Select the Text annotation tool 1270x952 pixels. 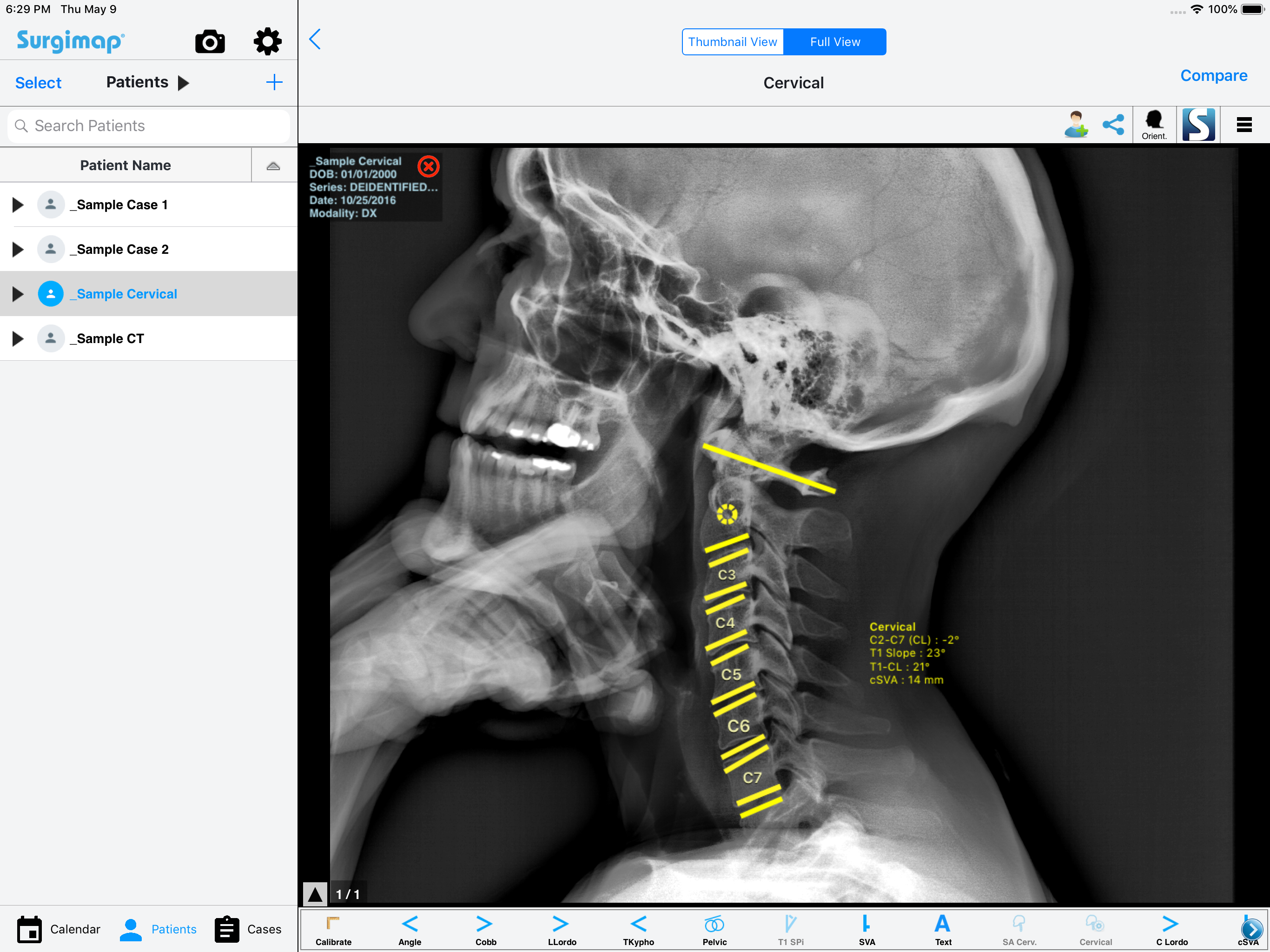pos(942,930)
